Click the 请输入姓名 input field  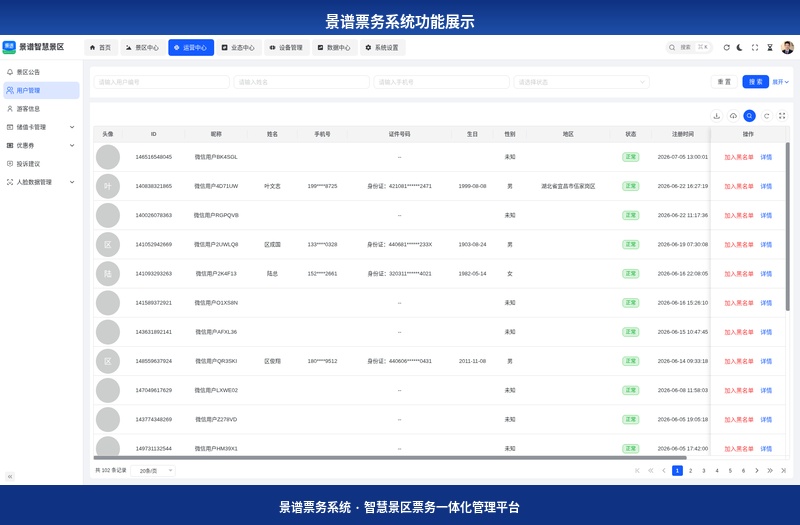(x=302, y=82)
